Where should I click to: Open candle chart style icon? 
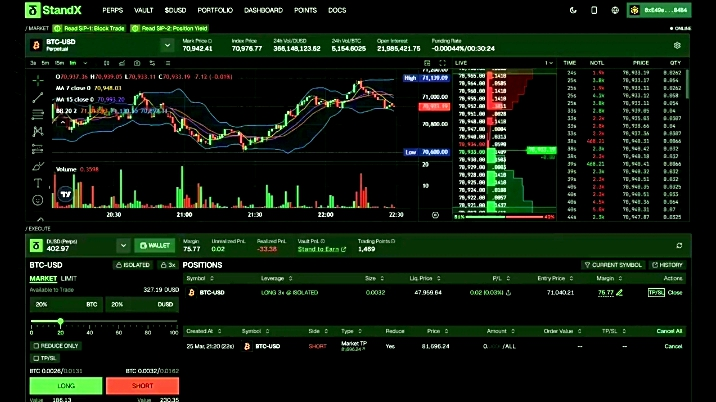click(x=106, y=63)
